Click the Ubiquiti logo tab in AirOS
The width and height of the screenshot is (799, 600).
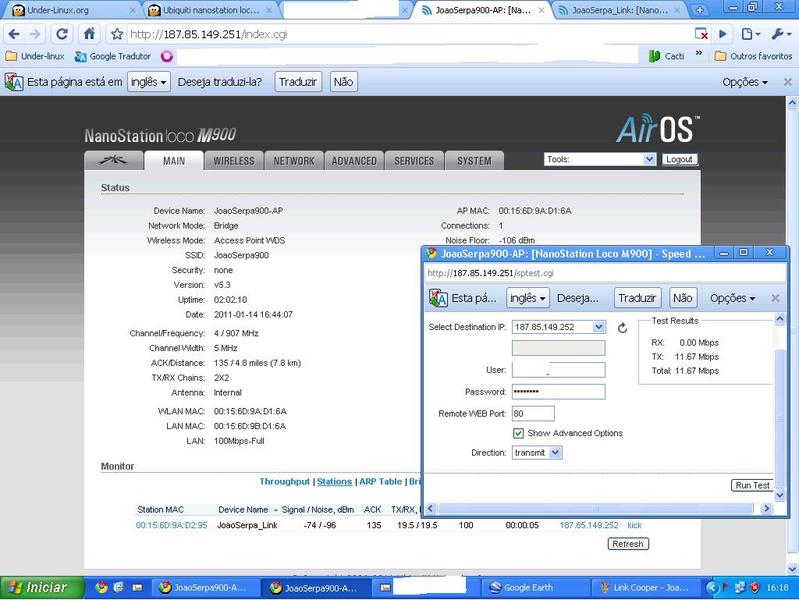tap(113, 161)
